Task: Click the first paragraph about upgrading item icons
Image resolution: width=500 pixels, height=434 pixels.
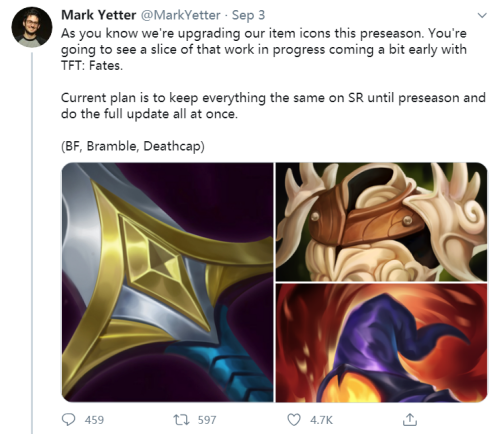Action: coord(264,49)
